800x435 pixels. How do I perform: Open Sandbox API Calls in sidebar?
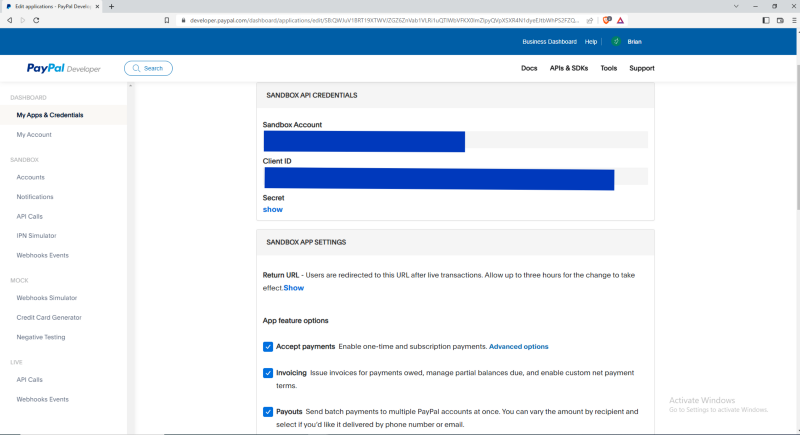30,217
